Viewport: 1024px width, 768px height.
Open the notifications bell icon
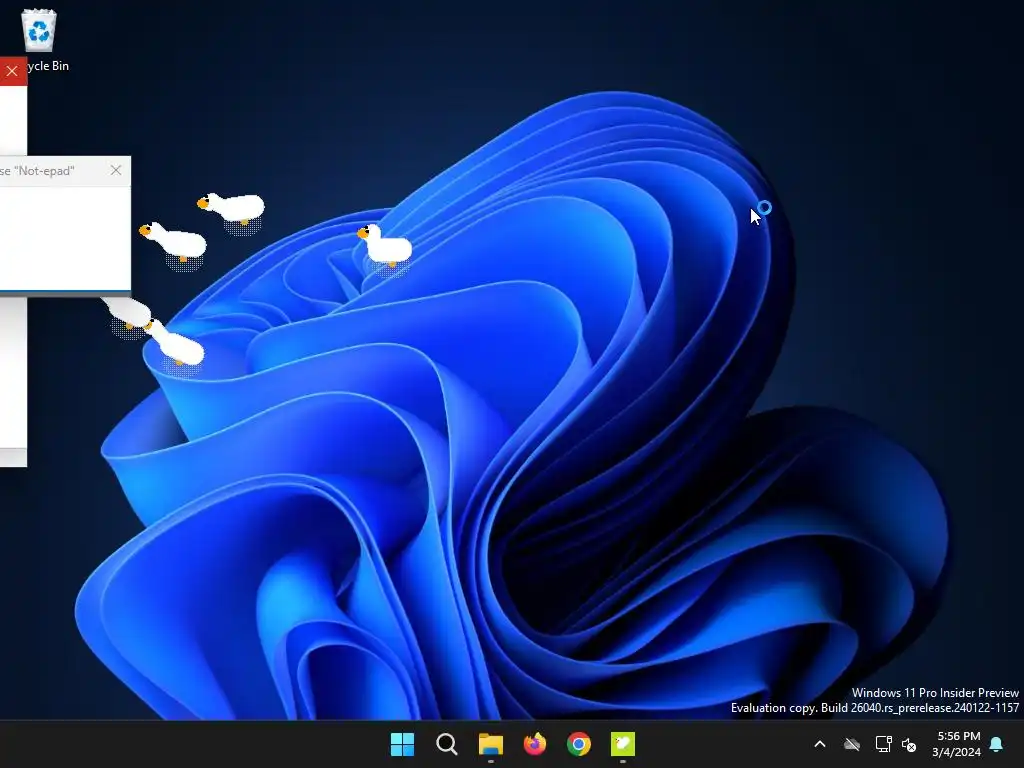pyautogui.click(x=997, y=744)
